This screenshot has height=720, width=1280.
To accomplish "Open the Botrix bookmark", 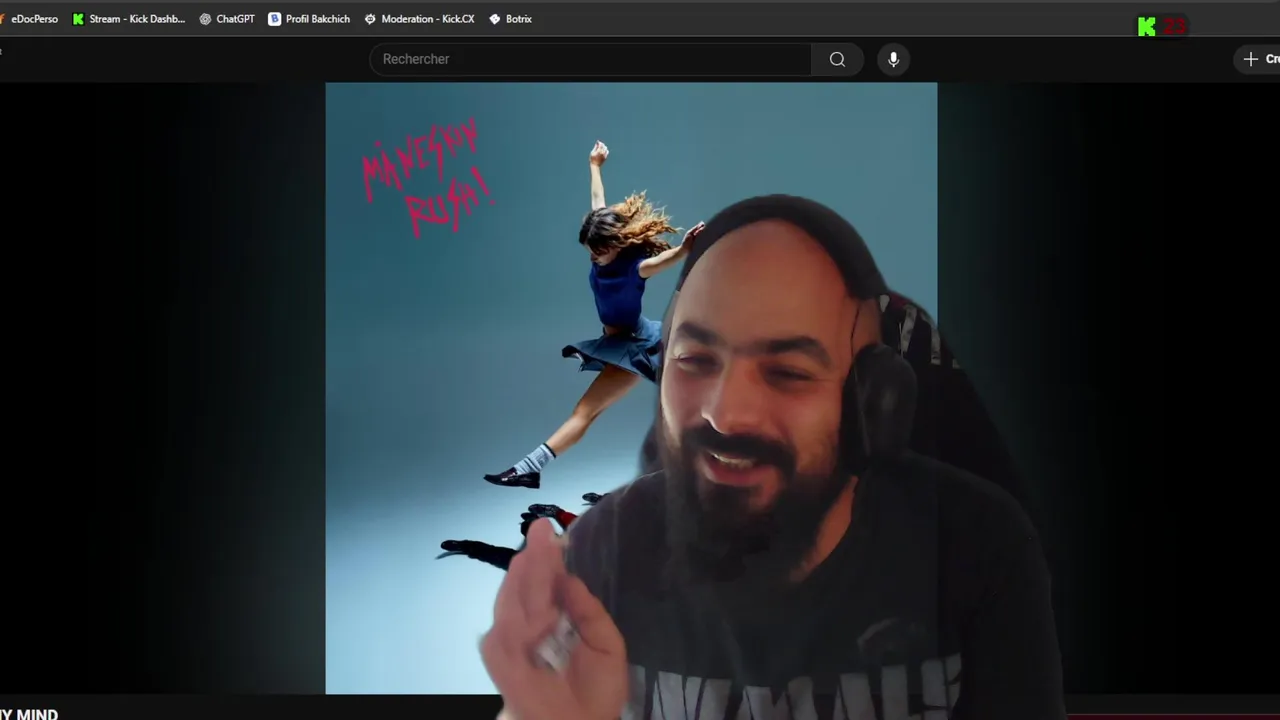I will tap(510, 19).
